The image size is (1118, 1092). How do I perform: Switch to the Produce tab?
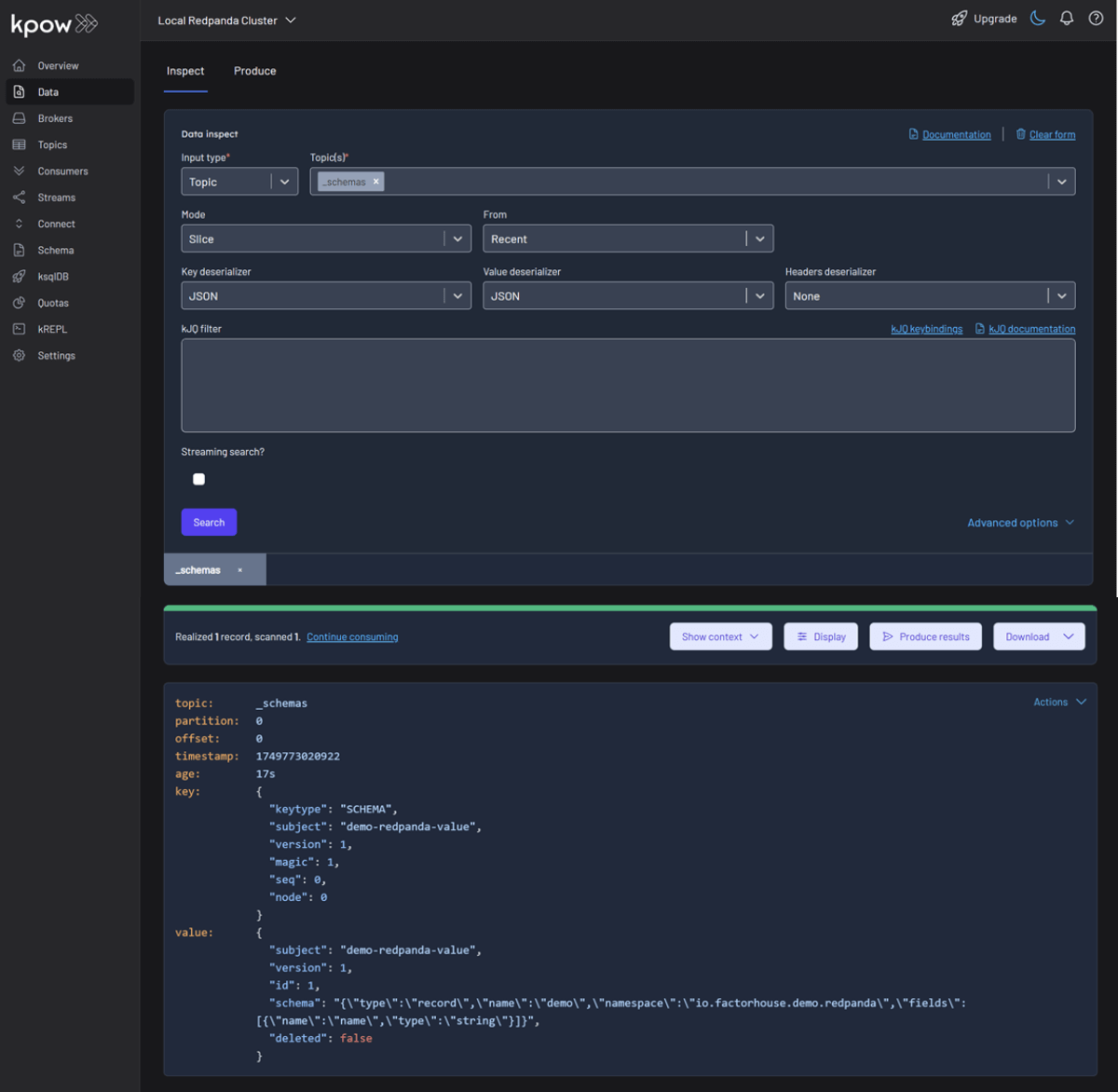click(x=254, y=71)
